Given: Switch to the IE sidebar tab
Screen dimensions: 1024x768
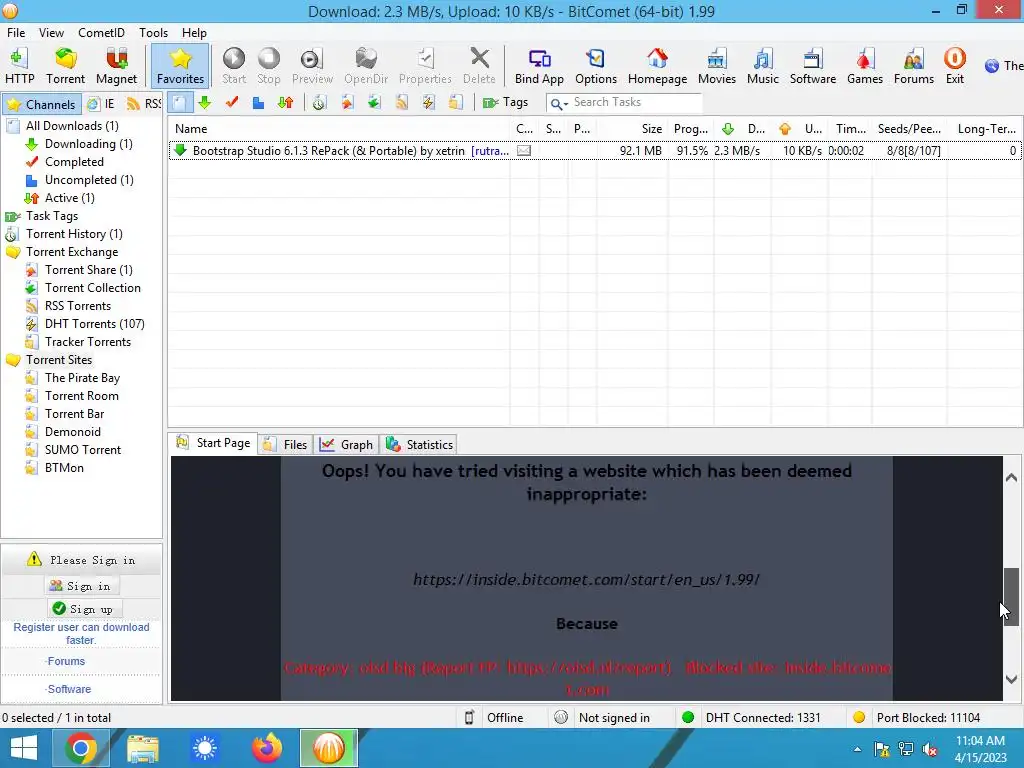Looking at the screenshot, I should tap(102, 104).
